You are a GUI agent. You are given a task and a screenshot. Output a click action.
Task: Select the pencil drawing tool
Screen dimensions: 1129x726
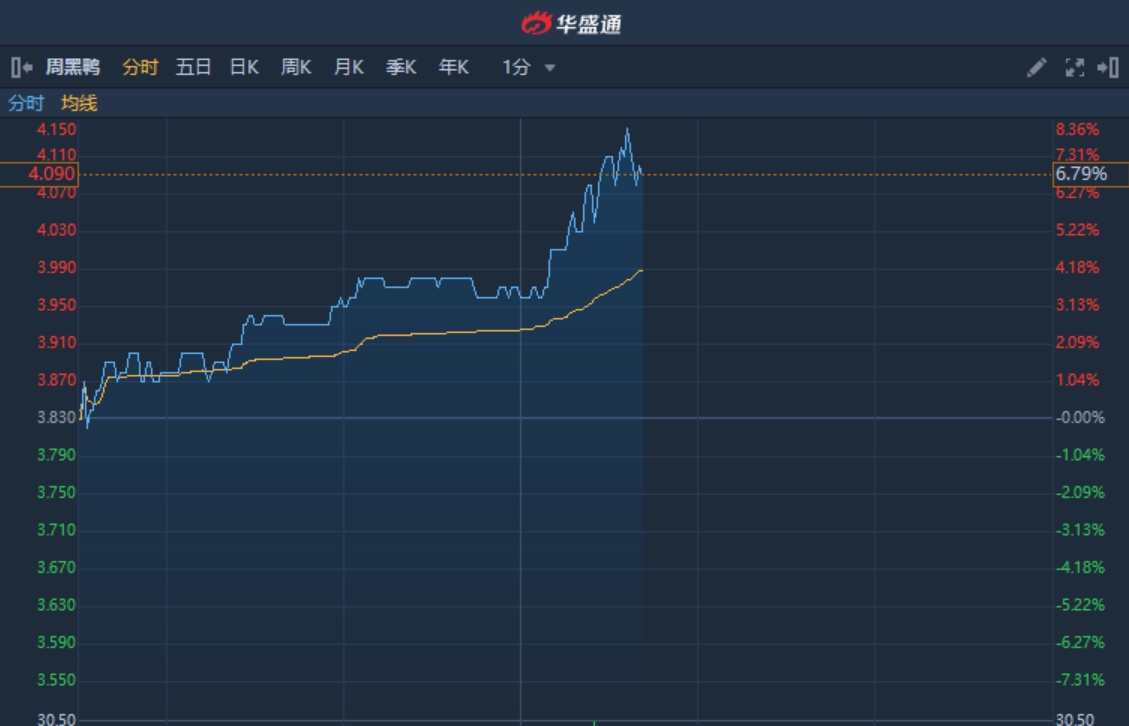point(1036,67)
